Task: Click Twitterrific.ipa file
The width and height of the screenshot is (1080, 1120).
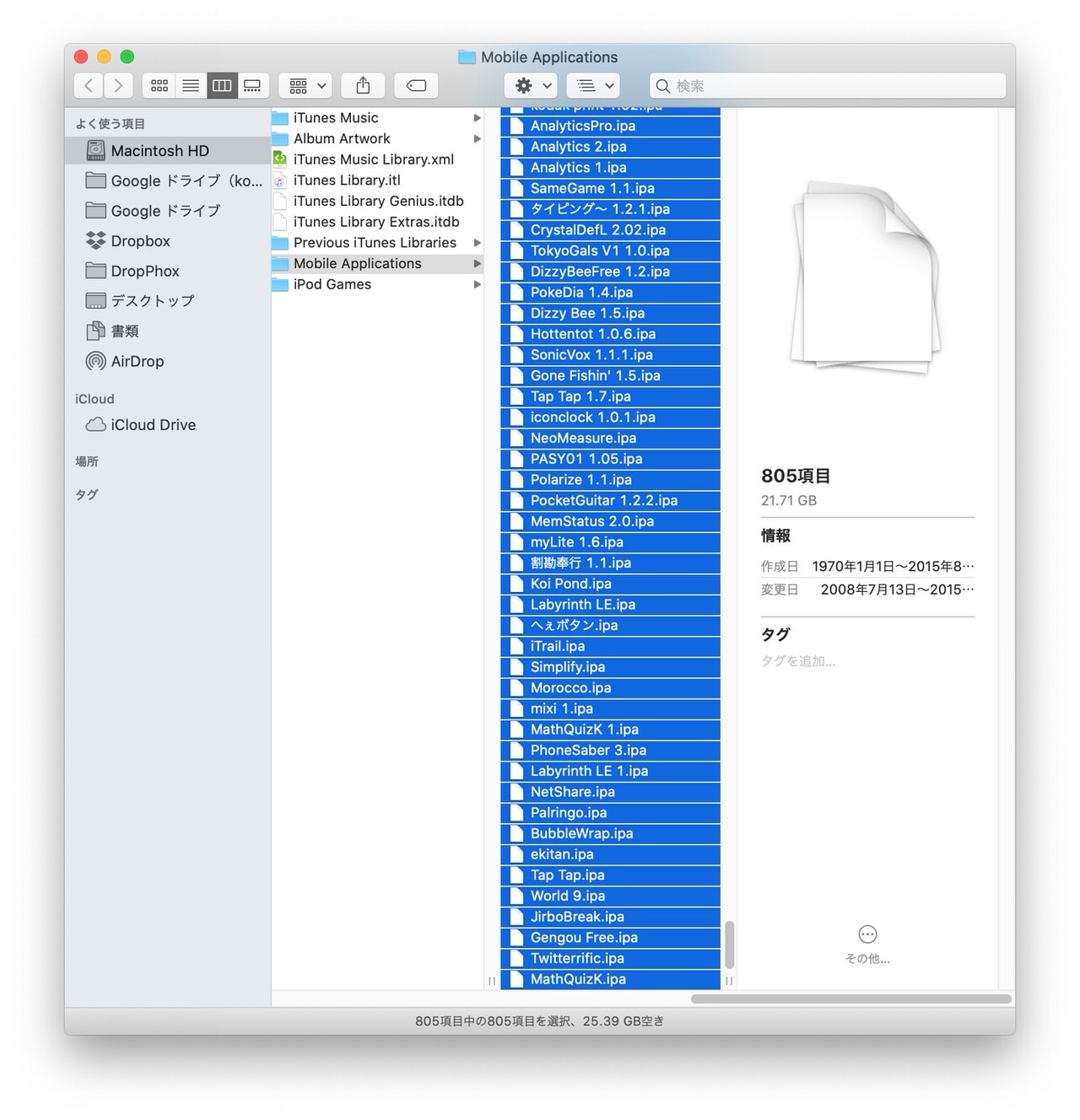Action: tap(610, 958)
